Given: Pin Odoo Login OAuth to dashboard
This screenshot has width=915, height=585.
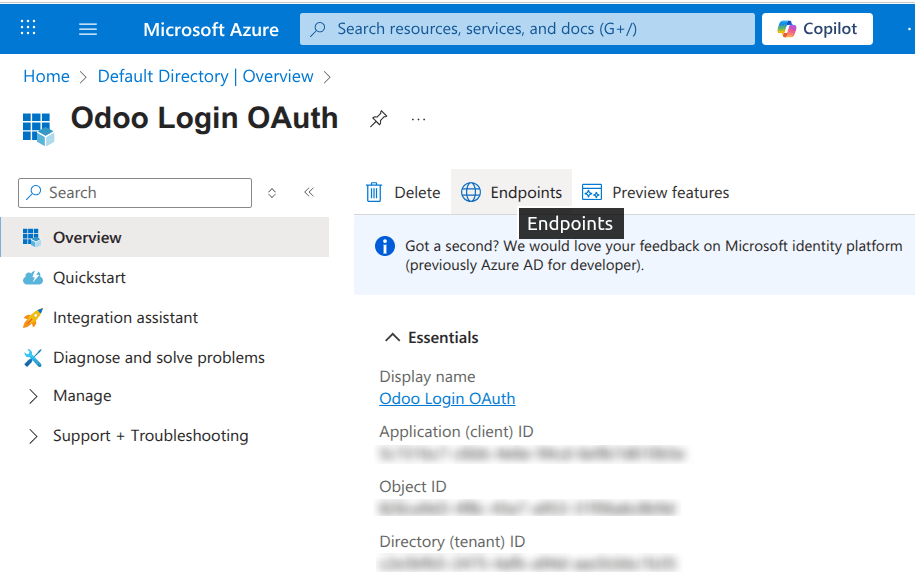Looking at the screenshot, I should coord(378,118).
